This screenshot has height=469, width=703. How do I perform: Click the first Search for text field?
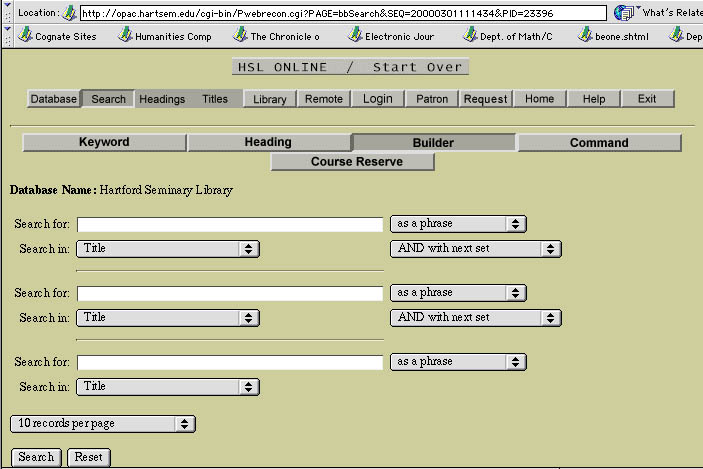coord(230,224)
